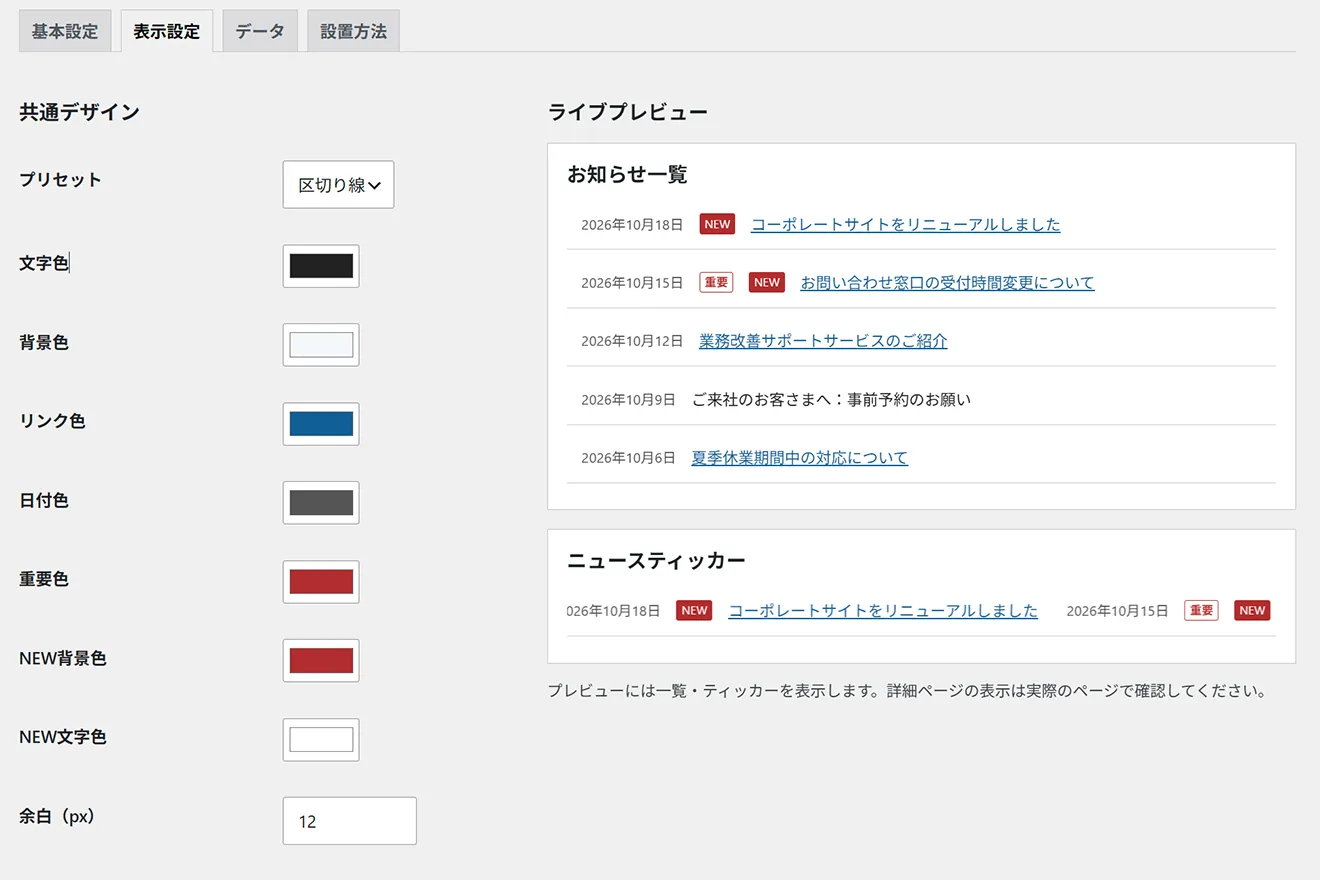This screenshot has width=1320, height=880.
Task: Focus the 余白（px） input field
Action: (350, 821)
